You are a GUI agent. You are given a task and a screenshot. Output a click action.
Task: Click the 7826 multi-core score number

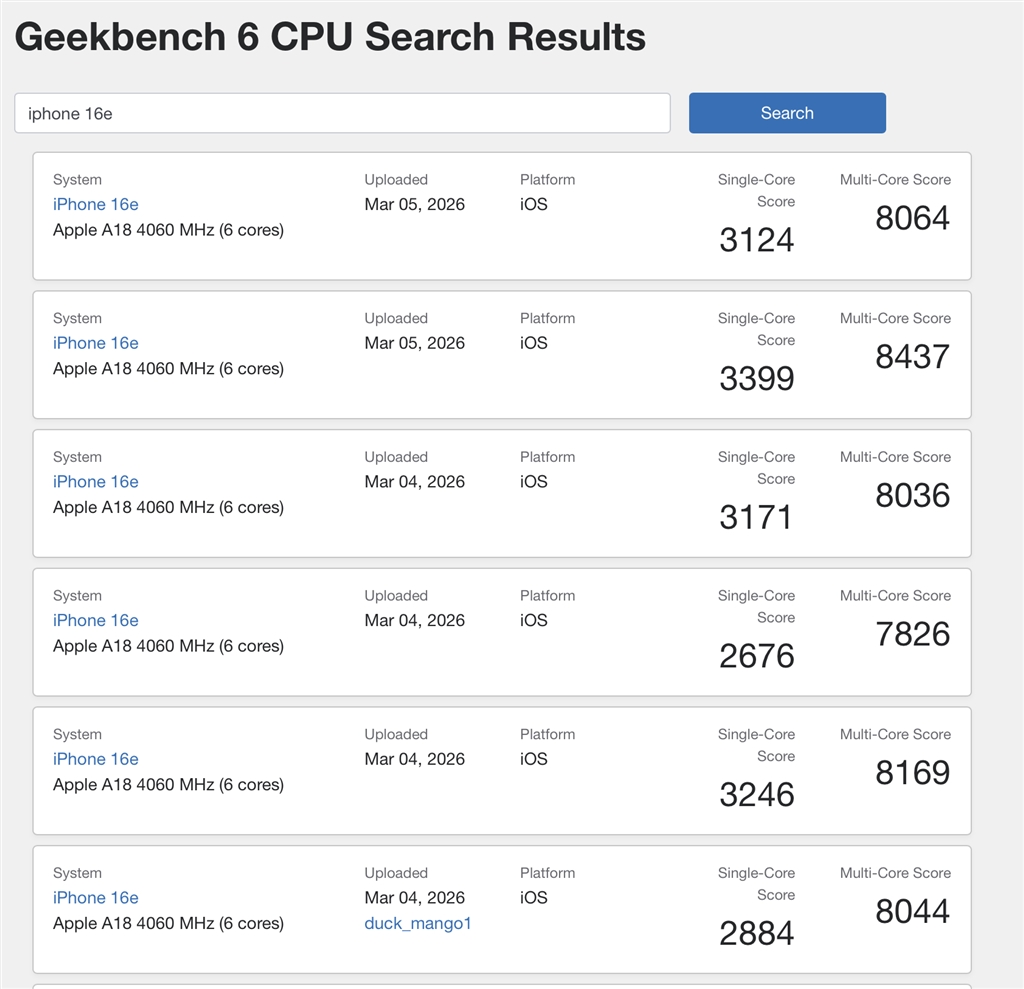[x=912, y=634]
